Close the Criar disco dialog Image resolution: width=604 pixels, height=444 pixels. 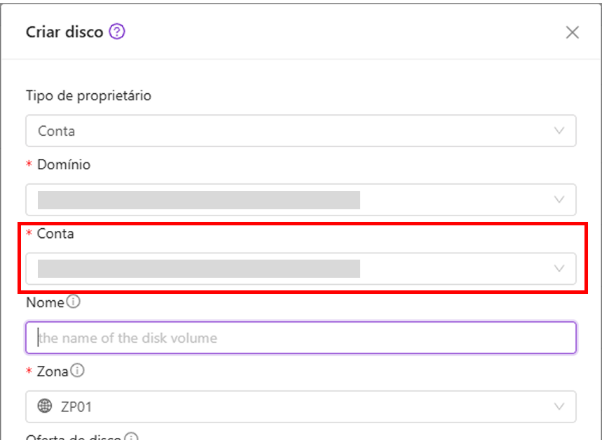tap(572, 32)
